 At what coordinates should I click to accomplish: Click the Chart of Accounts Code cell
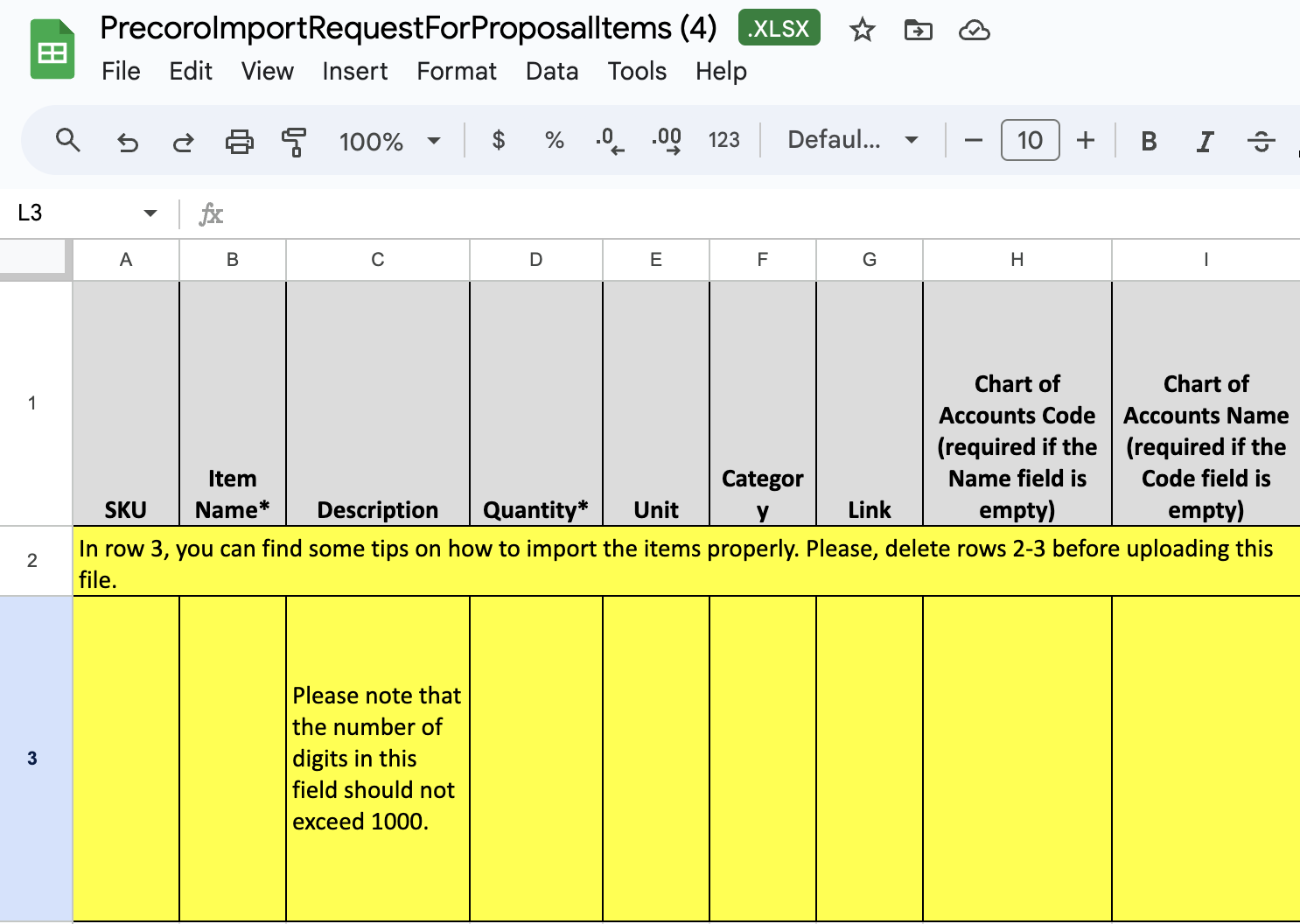pyautogui.click(x=1017, y=403)
